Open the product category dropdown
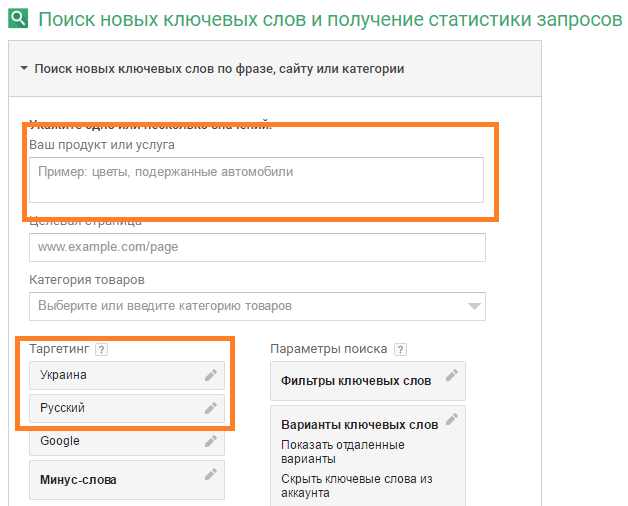The width and height of the screenshot is (628, 506). pos(258,306)
